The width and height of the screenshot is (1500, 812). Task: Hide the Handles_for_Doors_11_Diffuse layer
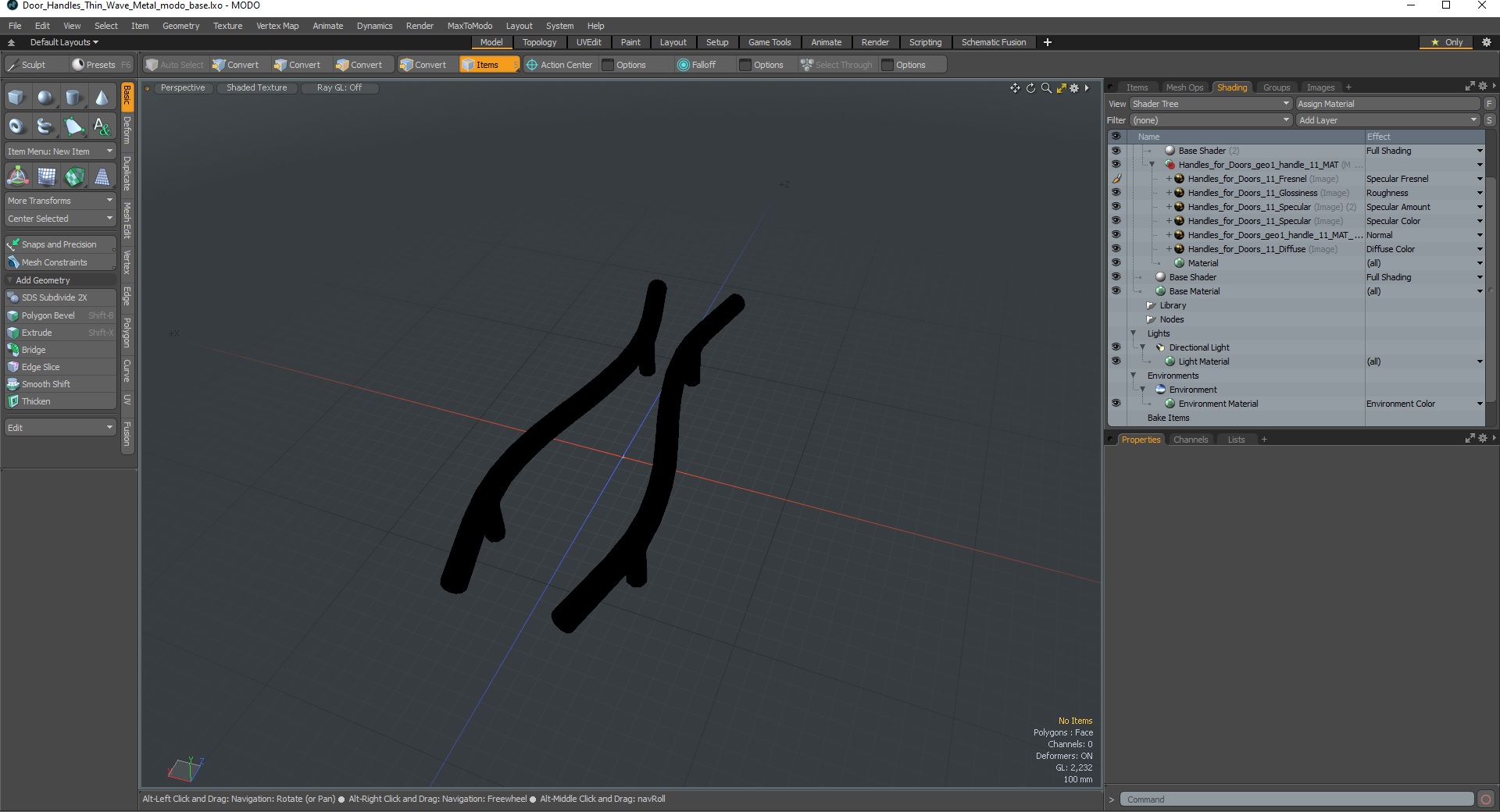[1116, 249]
